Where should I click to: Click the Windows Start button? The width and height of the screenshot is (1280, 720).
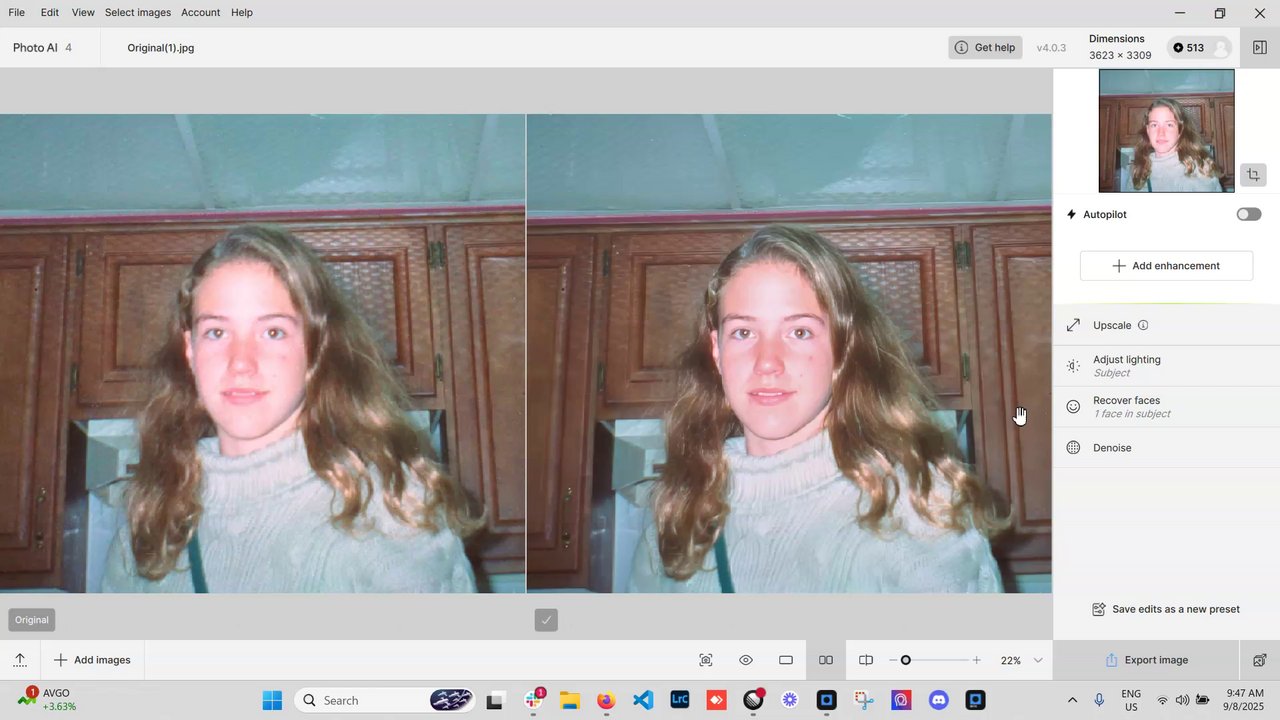272,700
